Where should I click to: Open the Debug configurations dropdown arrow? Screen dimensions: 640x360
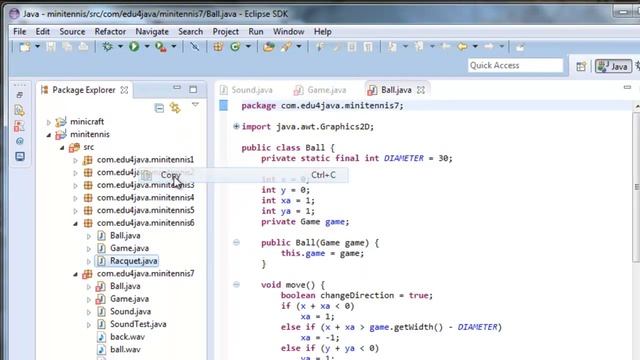click(x=120, y=47)
